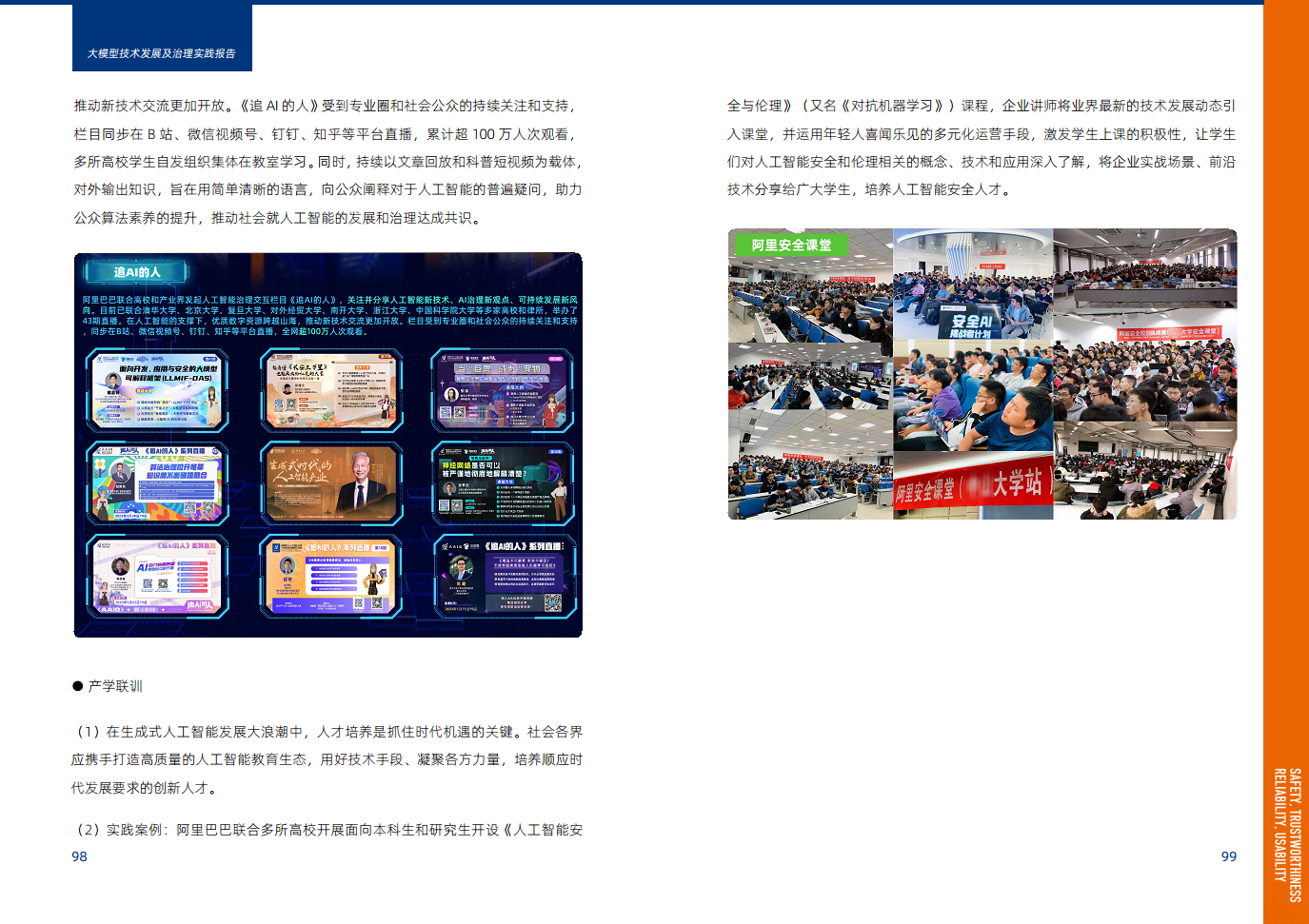
Task: Click the text "们对人工智能安全和伦理相关的概念"
Action: [x=837, y=162]
